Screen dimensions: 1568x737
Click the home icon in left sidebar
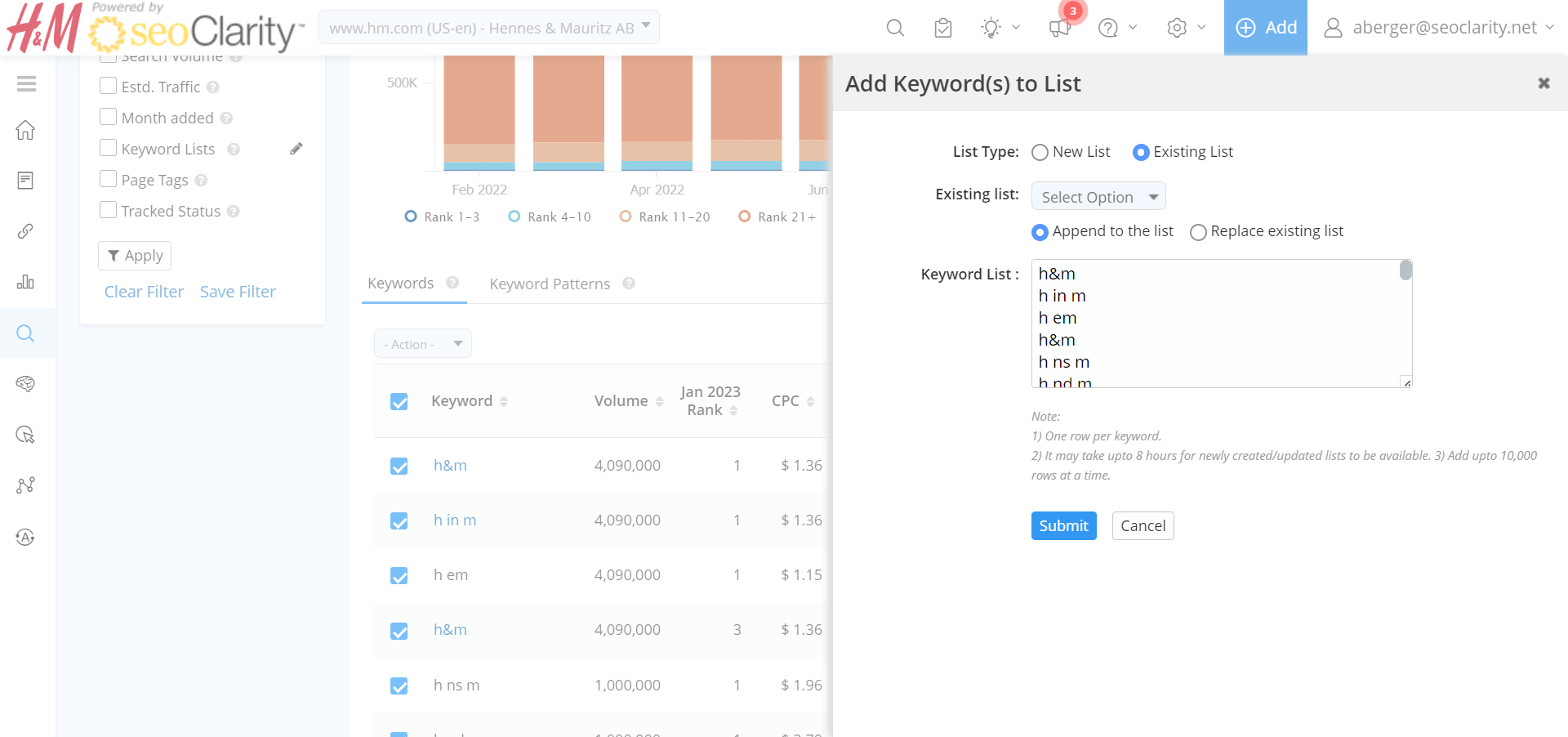click(x=26, y=130)
